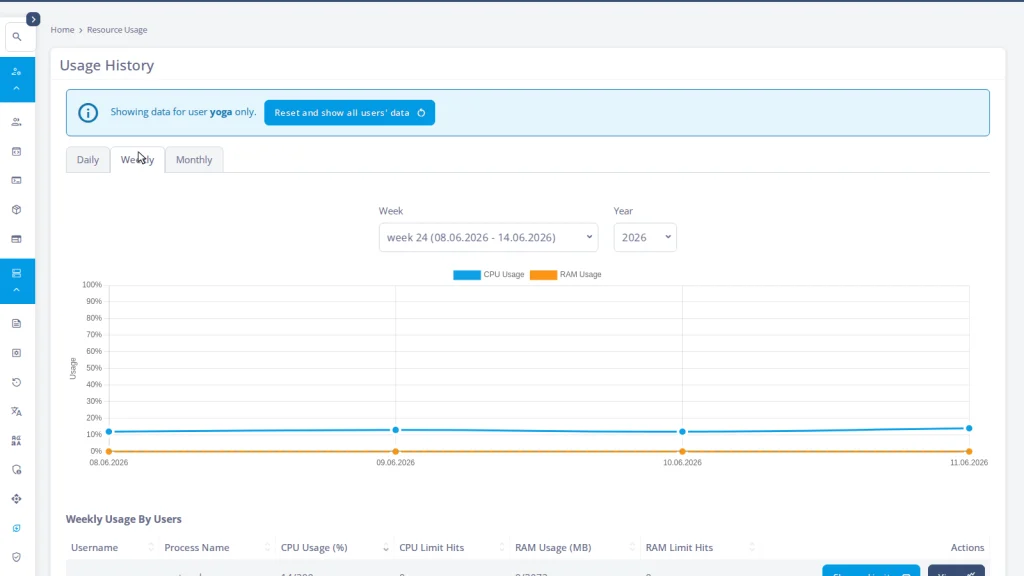Click Resource Usage breadcrumb
This screenshot has width=1024, height=576.
(x=117, y=29)
